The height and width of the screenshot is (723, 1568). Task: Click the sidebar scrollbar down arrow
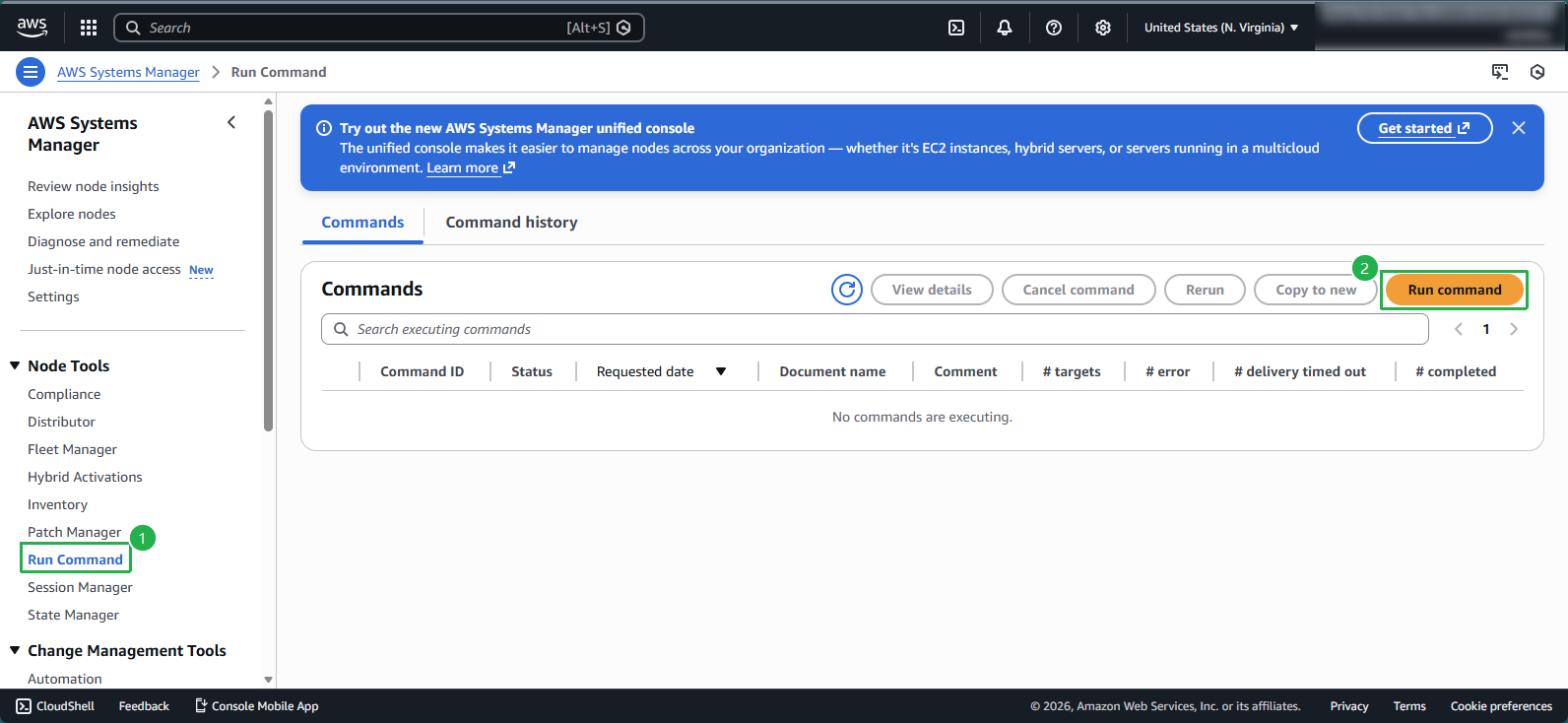tap(268, 680)
